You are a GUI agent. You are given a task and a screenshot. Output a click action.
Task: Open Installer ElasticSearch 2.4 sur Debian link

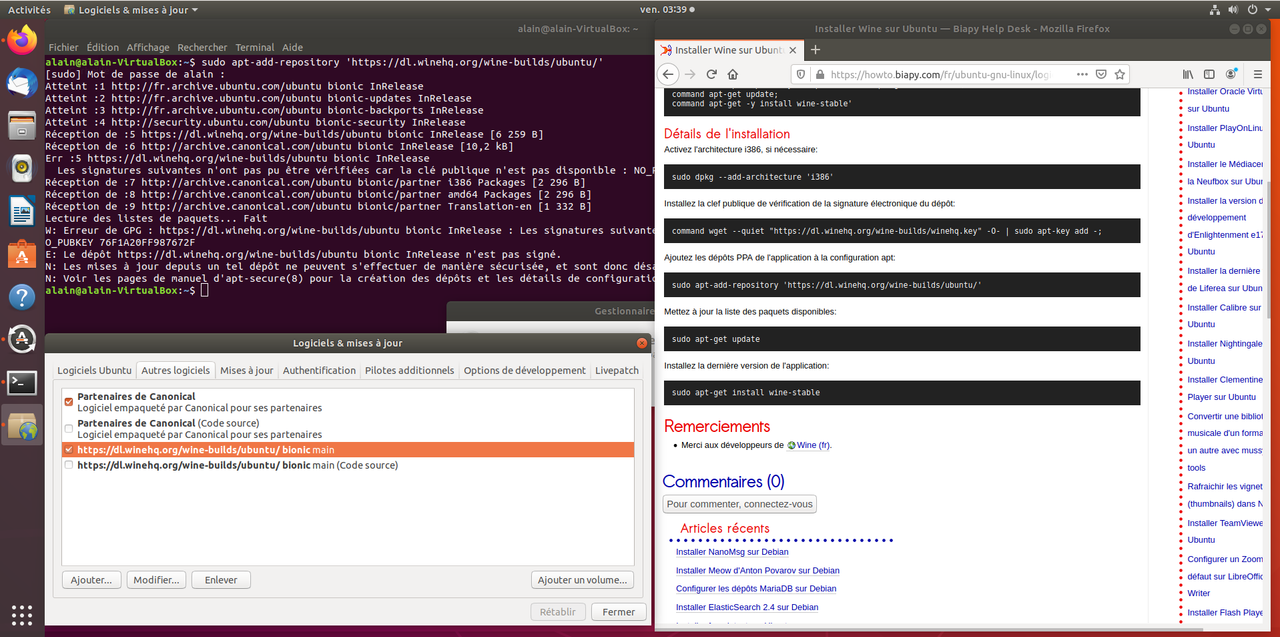tap(747, 607)
